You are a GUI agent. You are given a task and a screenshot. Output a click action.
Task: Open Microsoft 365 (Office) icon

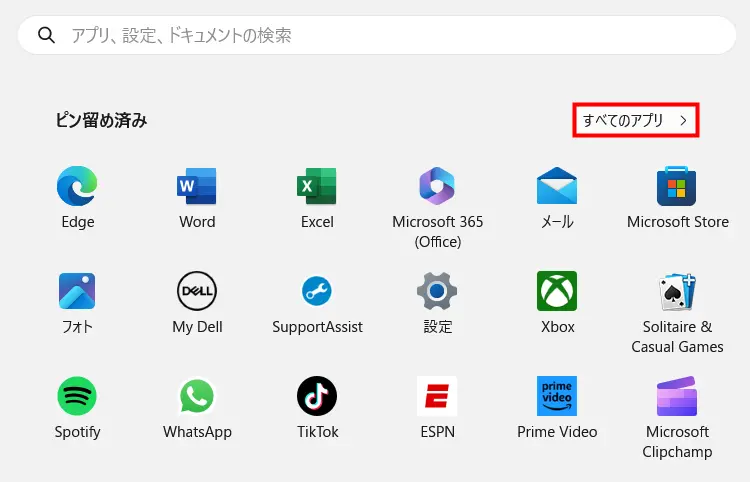tap(437, 186)
